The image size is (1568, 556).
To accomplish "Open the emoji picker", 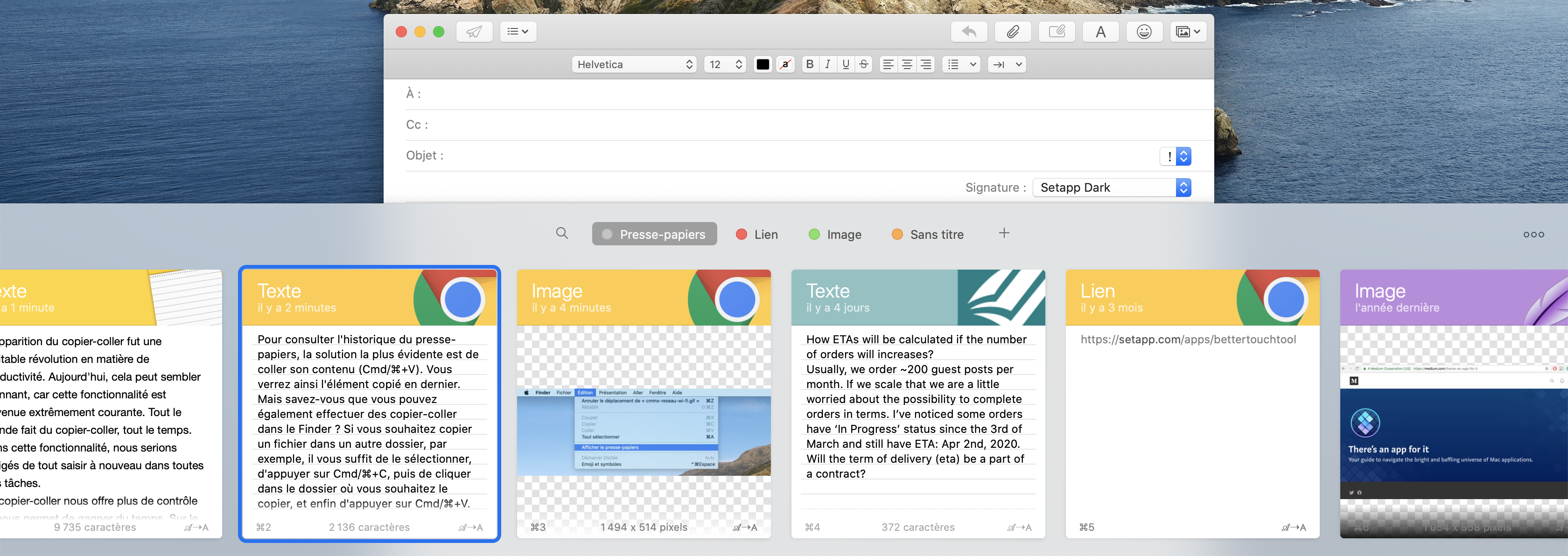I will (1144, 32).
